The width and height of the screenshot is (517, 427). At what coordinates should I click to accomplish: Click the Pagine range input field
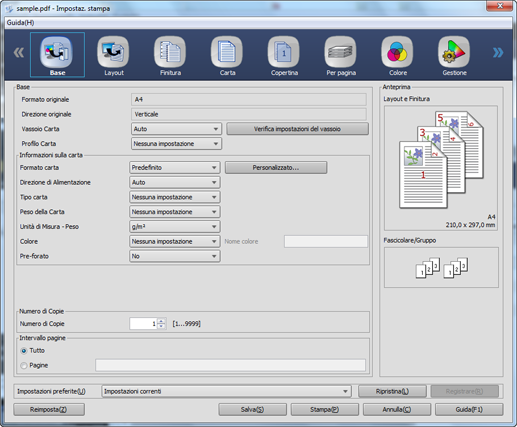coord(230,365)
